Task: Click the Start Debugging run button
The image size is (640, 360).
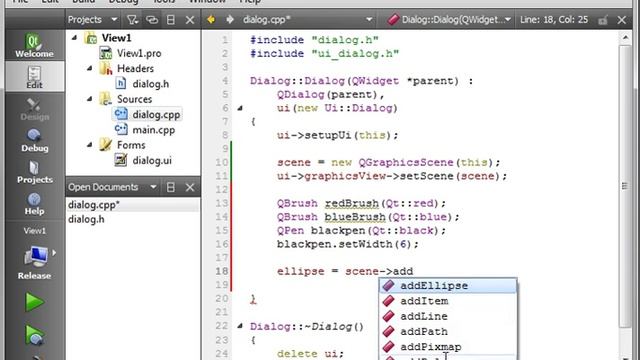Action: (34, 335)
